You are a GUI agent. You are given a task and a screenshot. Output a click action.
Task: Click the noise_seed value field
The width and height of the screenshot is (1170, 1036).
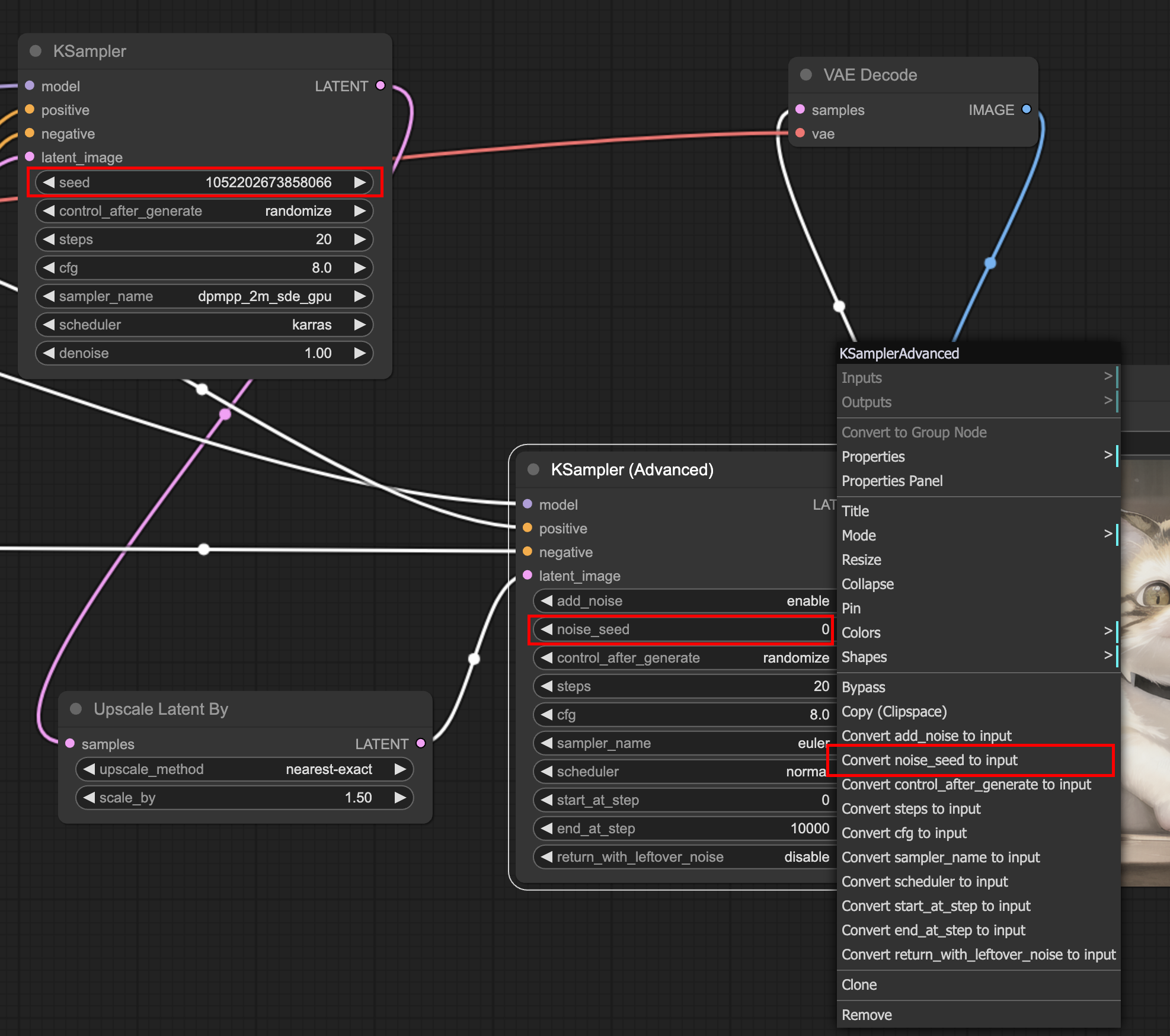click(682, 629)
